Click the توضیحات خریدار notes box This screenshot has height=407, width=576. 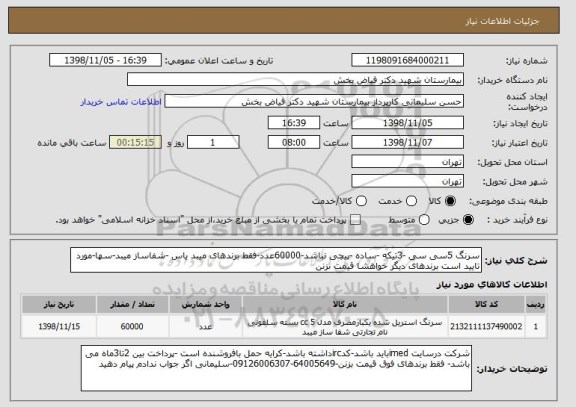pyautogui.click(x=276, y=368)
